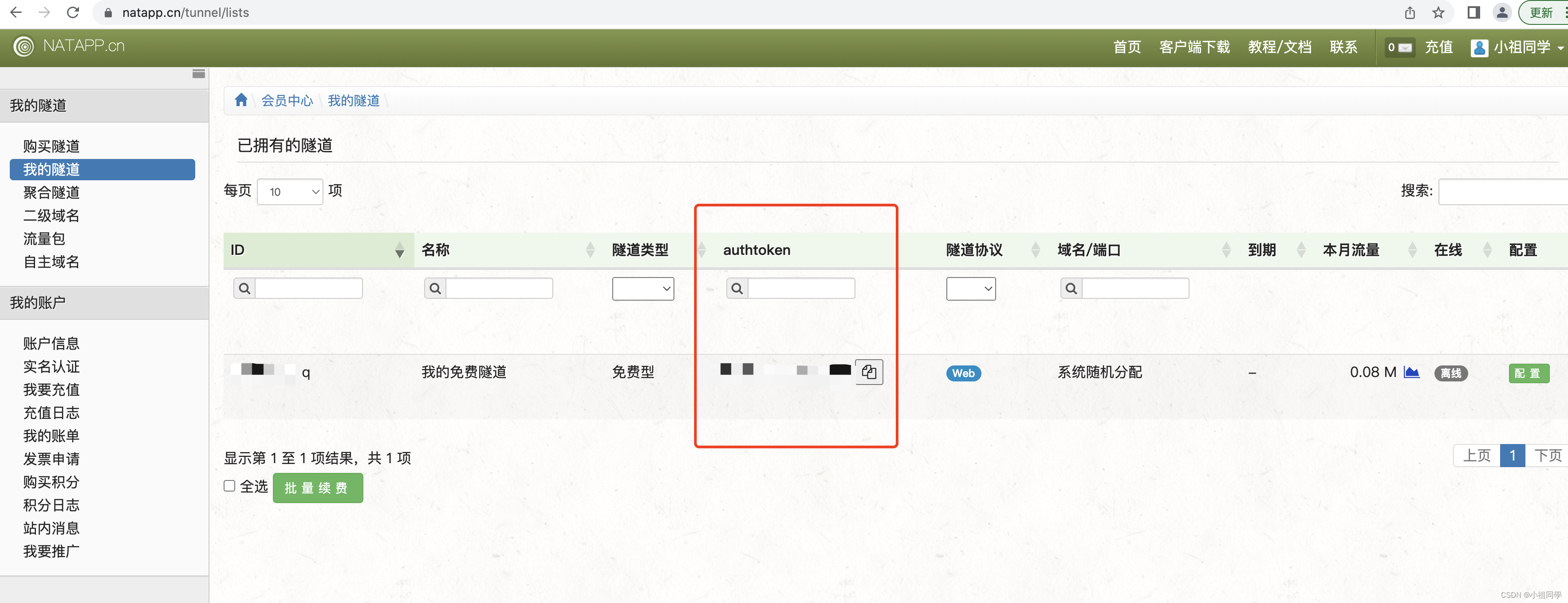Select 聚合隧道 in sidebar
The width and height of the screenshot is (1568, 603).
click(x=52, y=192)
